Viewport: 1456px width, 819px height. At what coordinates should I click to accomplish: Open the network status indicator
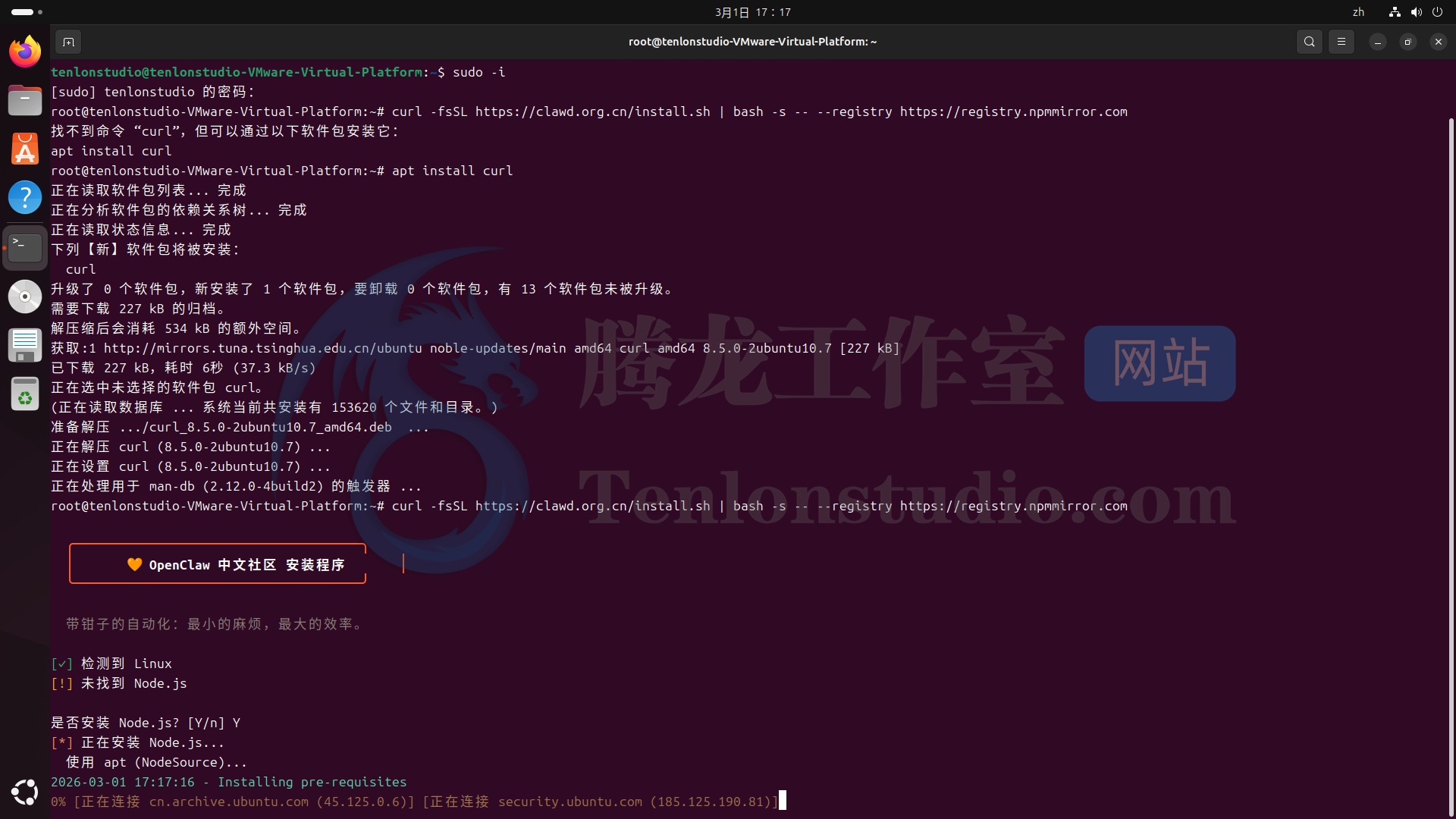(x=1394, y=12)
